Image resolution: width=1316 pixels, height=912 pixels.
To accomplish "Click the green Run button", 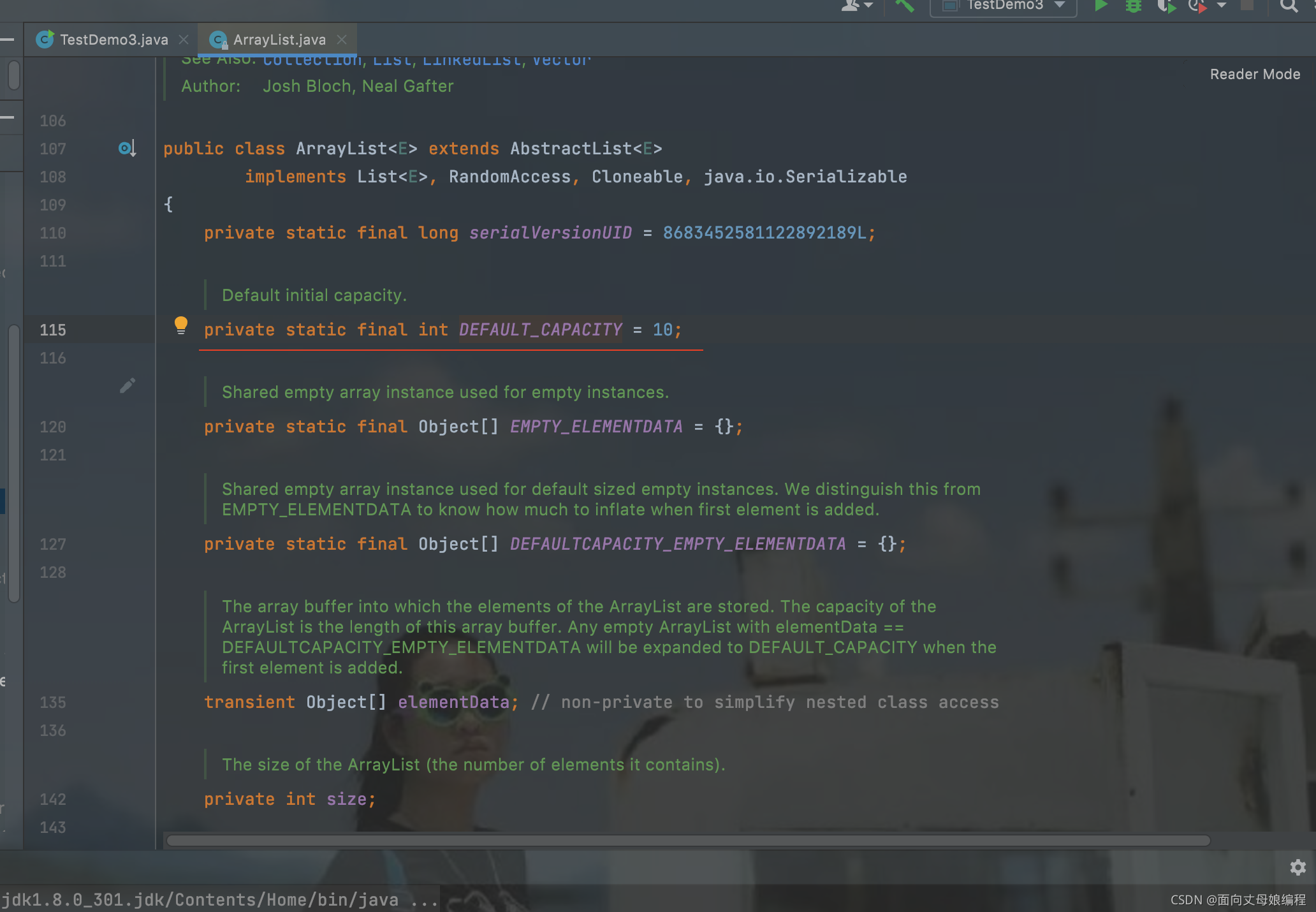I will coord(1100,6).
